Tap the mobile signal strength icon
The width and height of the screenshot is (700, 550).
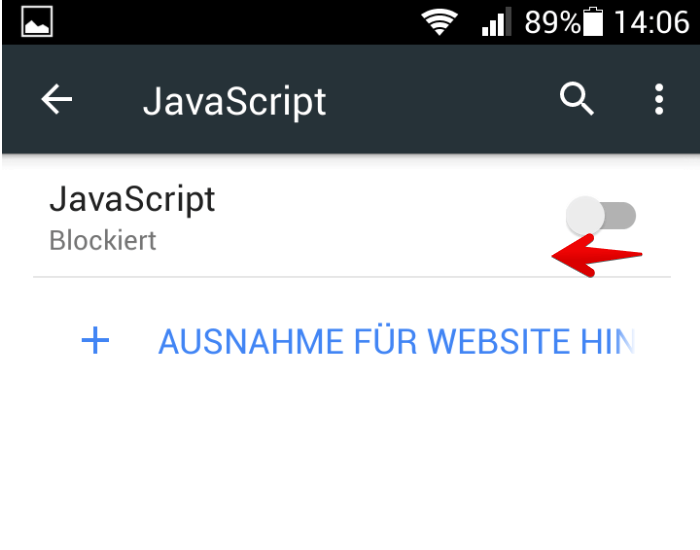pyautogui.click(x=496, y=22)
